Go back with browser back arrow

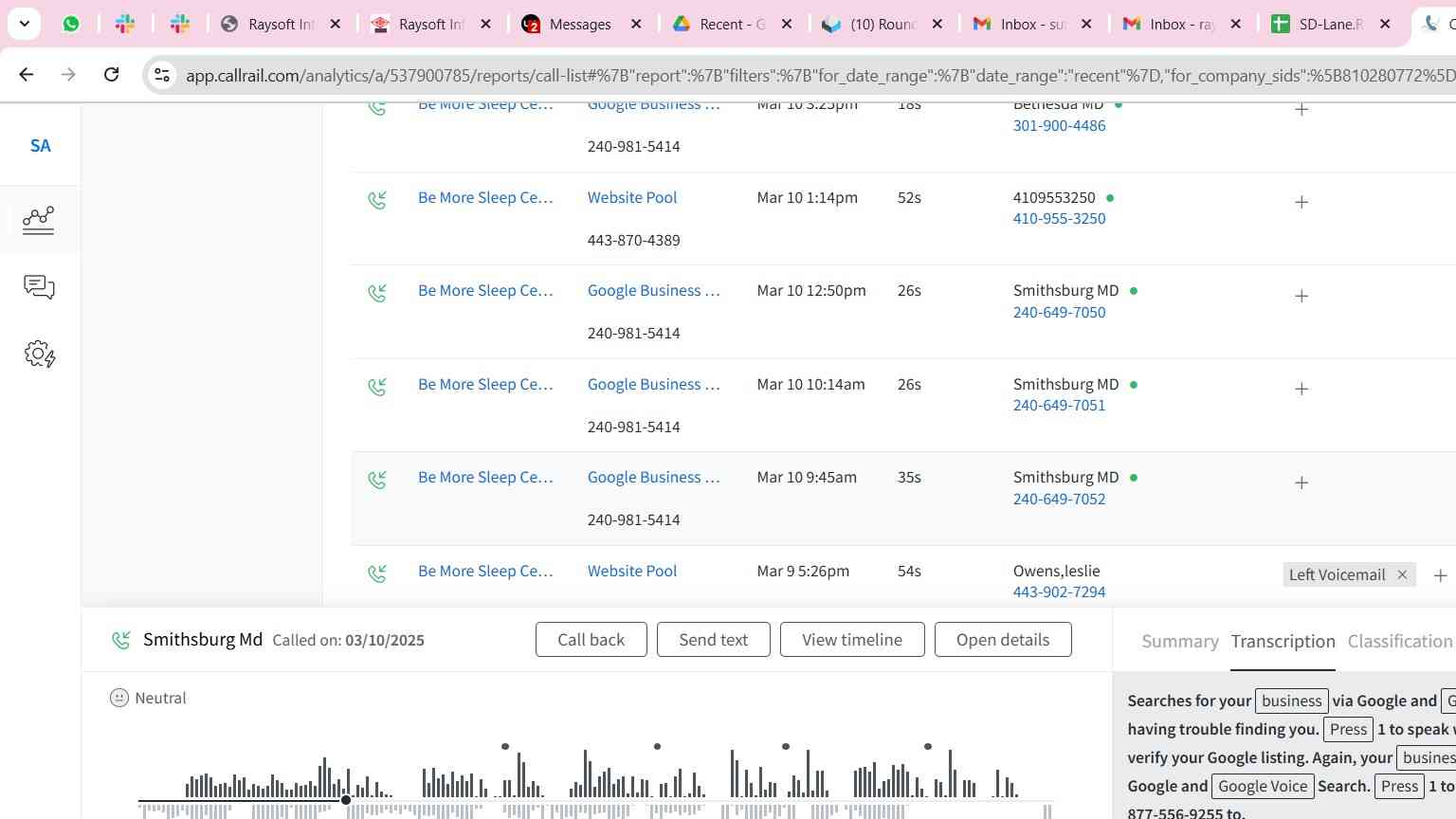click(x=27, y=74)
